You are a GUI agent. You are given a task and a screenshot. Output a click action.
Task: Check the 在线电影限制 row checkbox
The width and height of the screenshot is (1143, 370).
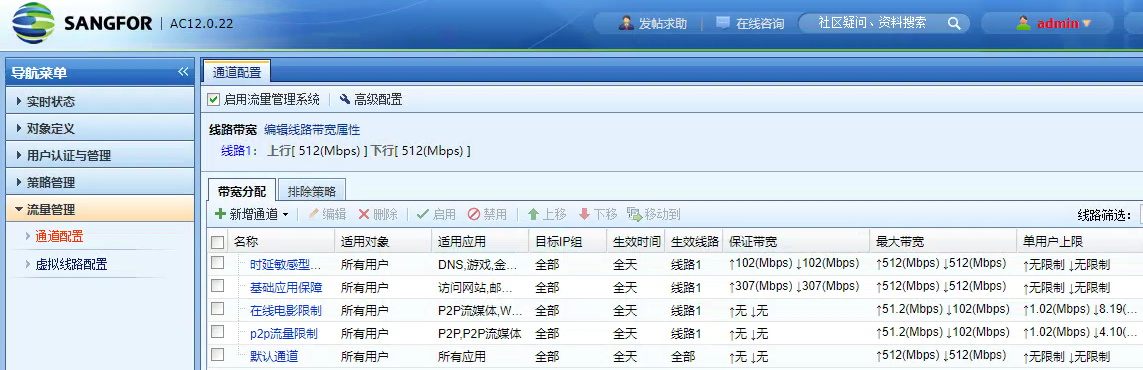(217, 309)
